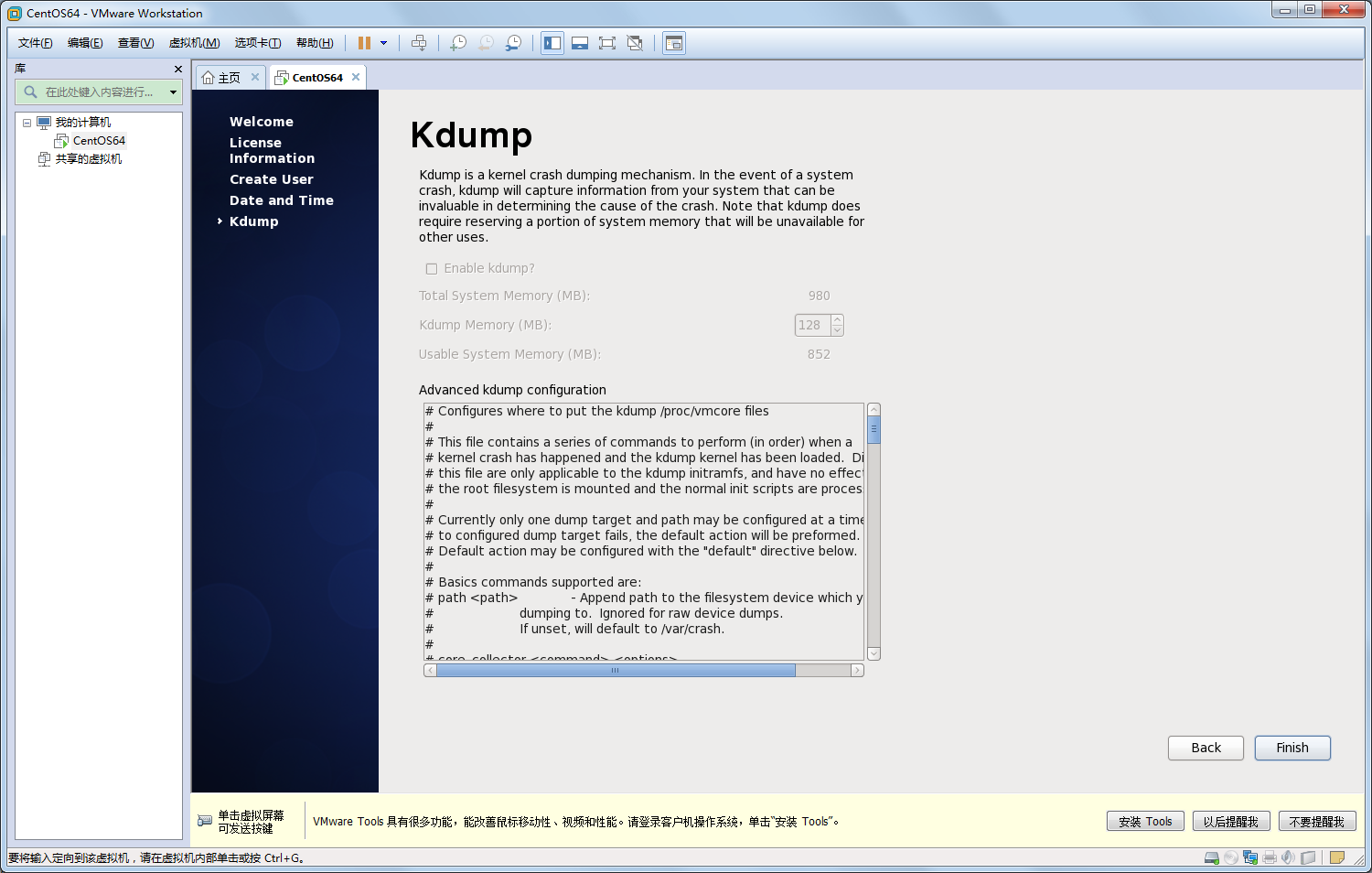This screenshot has width=1372, height=873.
Task: Click the USB device status icon
Action: (x=1308, y=858)
